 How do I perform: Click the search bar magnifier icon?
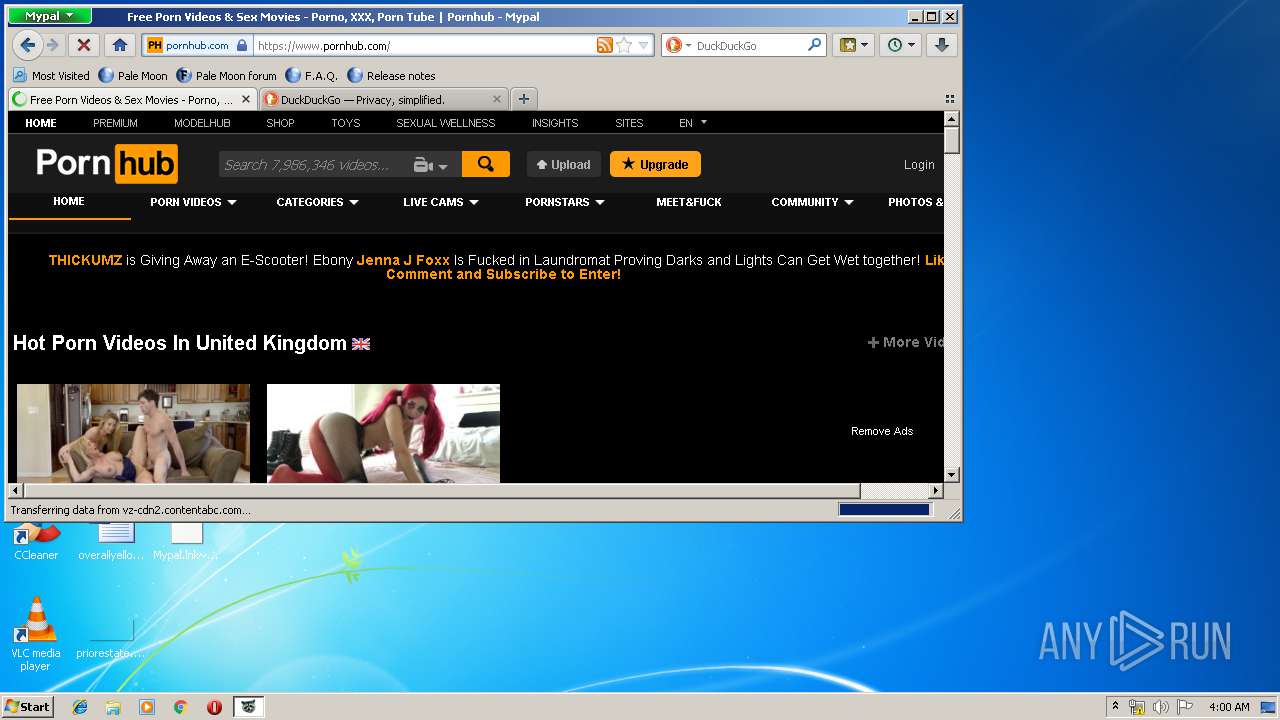(814, 45)
